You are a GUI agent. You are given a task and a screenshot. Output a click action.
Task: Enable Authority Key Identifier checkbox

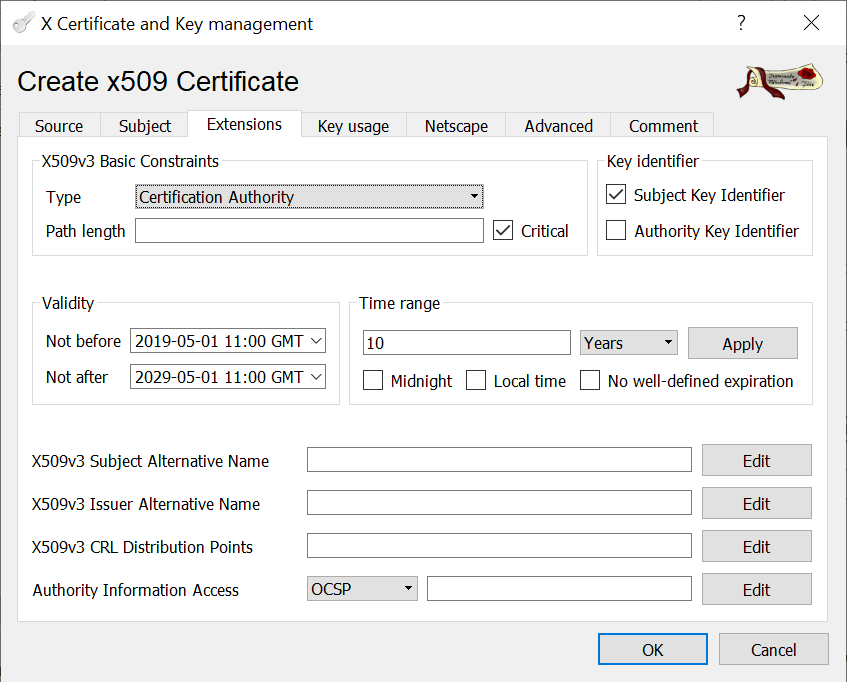(617, 231)
